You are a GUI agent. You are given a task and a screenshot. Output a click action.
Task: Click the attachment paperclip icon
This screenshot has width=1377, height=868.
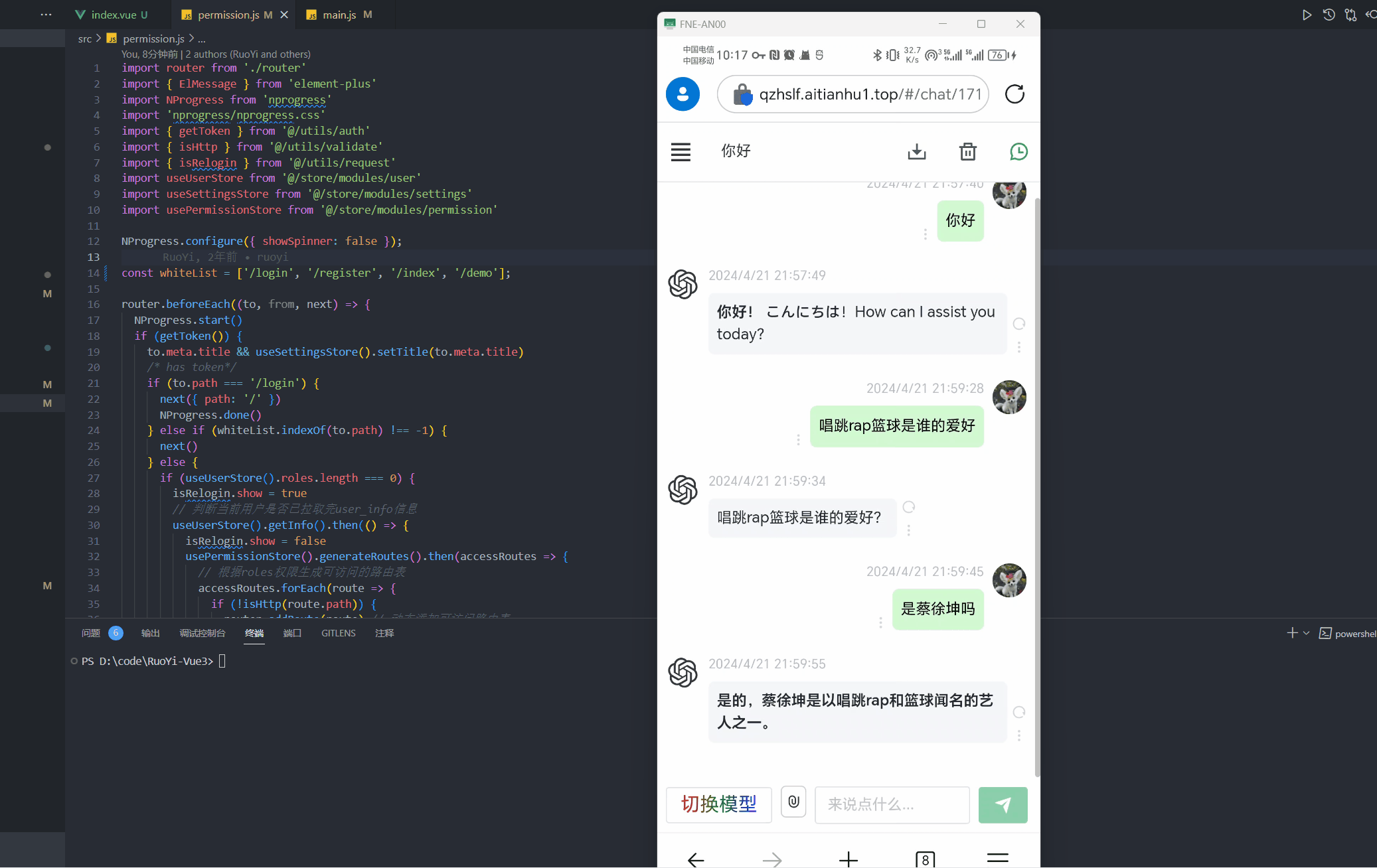click(793, 802)
